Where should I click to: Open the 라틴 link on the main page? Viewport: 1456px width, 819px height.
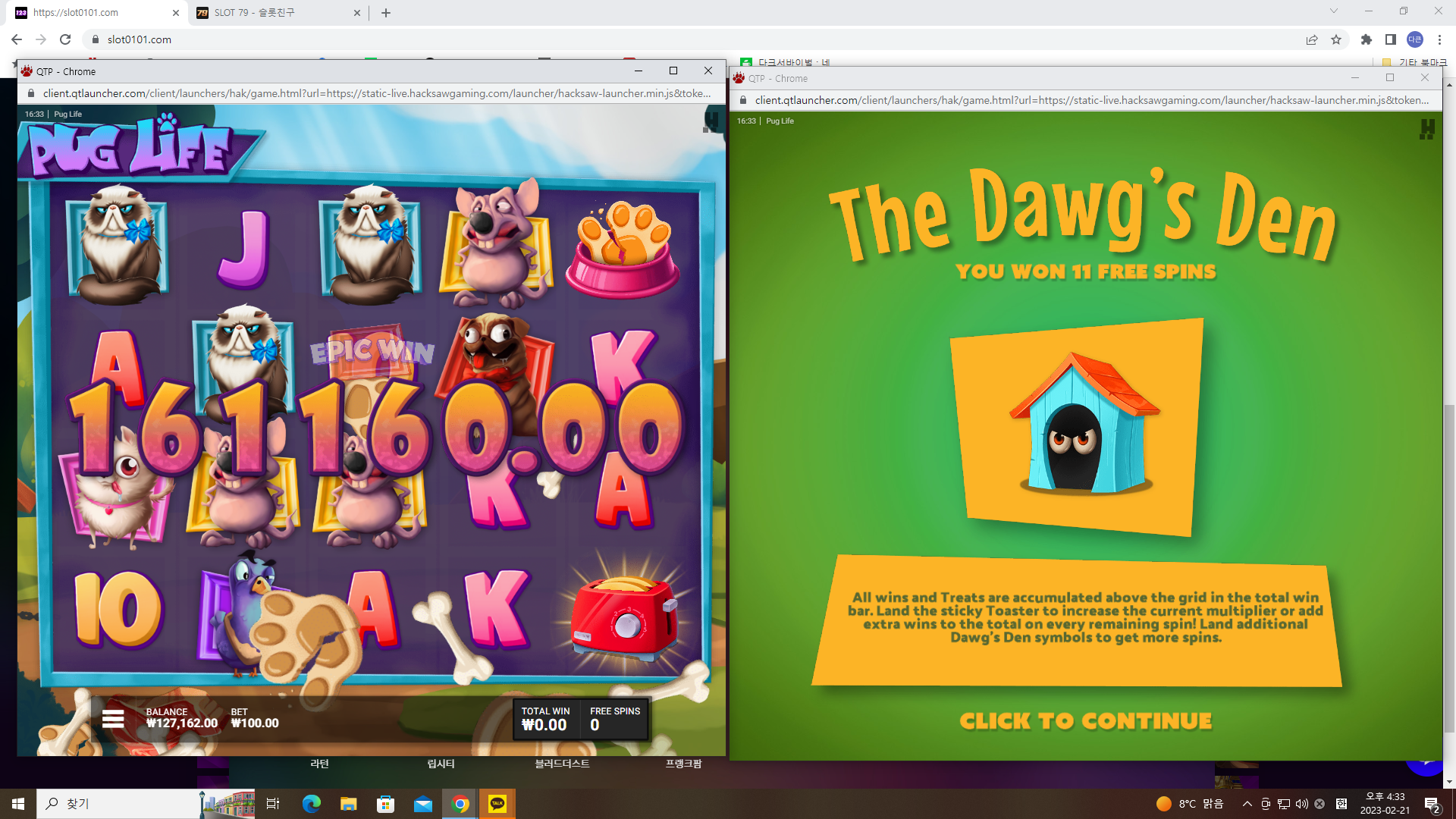[x=319, y=764]
